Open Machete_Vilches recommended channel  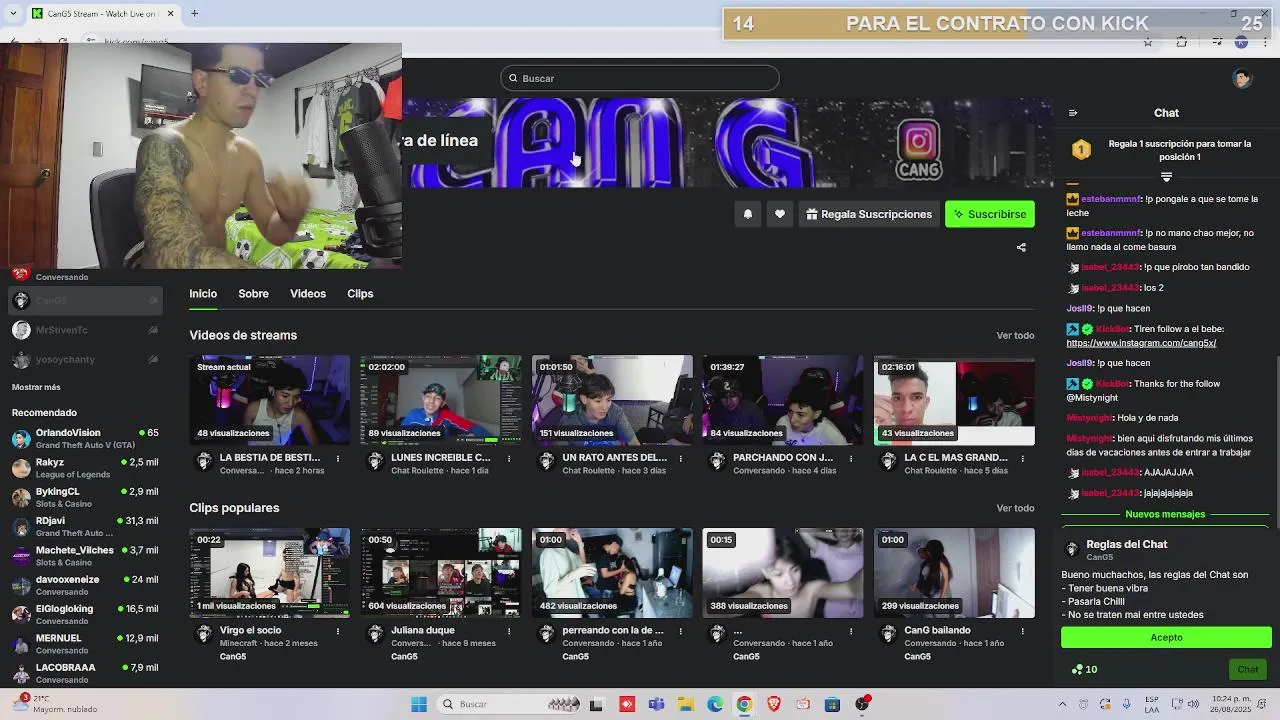(x=85, y=556)
